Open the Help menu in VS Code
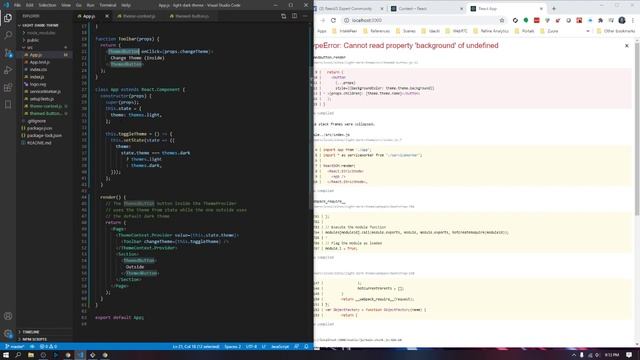Image resolution: width=640 pixels, height=360 pixels. (126, 5)
